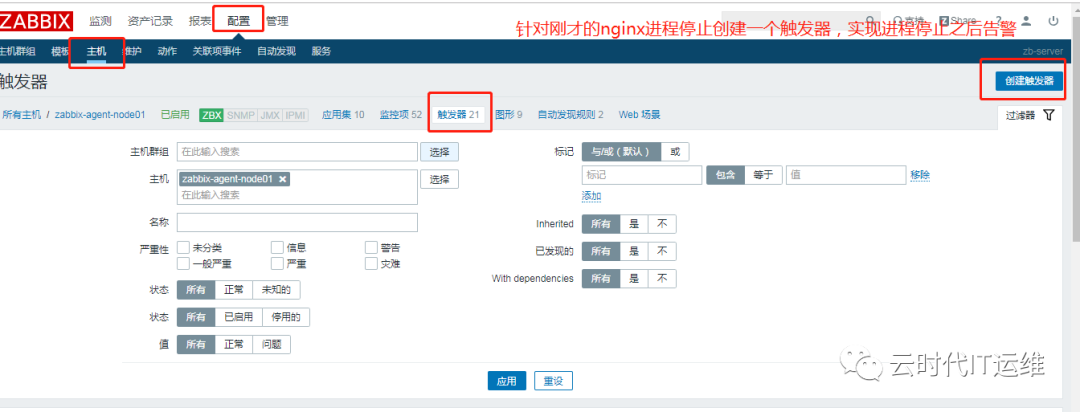
Task: Click the SNMP availability badge
Action: [x=240, y=115]
